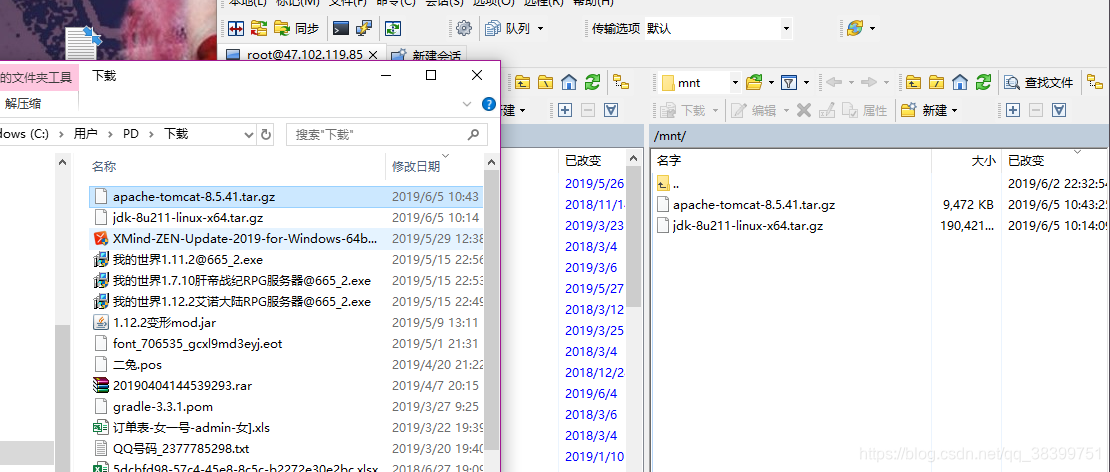Screen dimensions: 1110x472
Task: Click the remote delete X icon
Action: coord(803,110)
